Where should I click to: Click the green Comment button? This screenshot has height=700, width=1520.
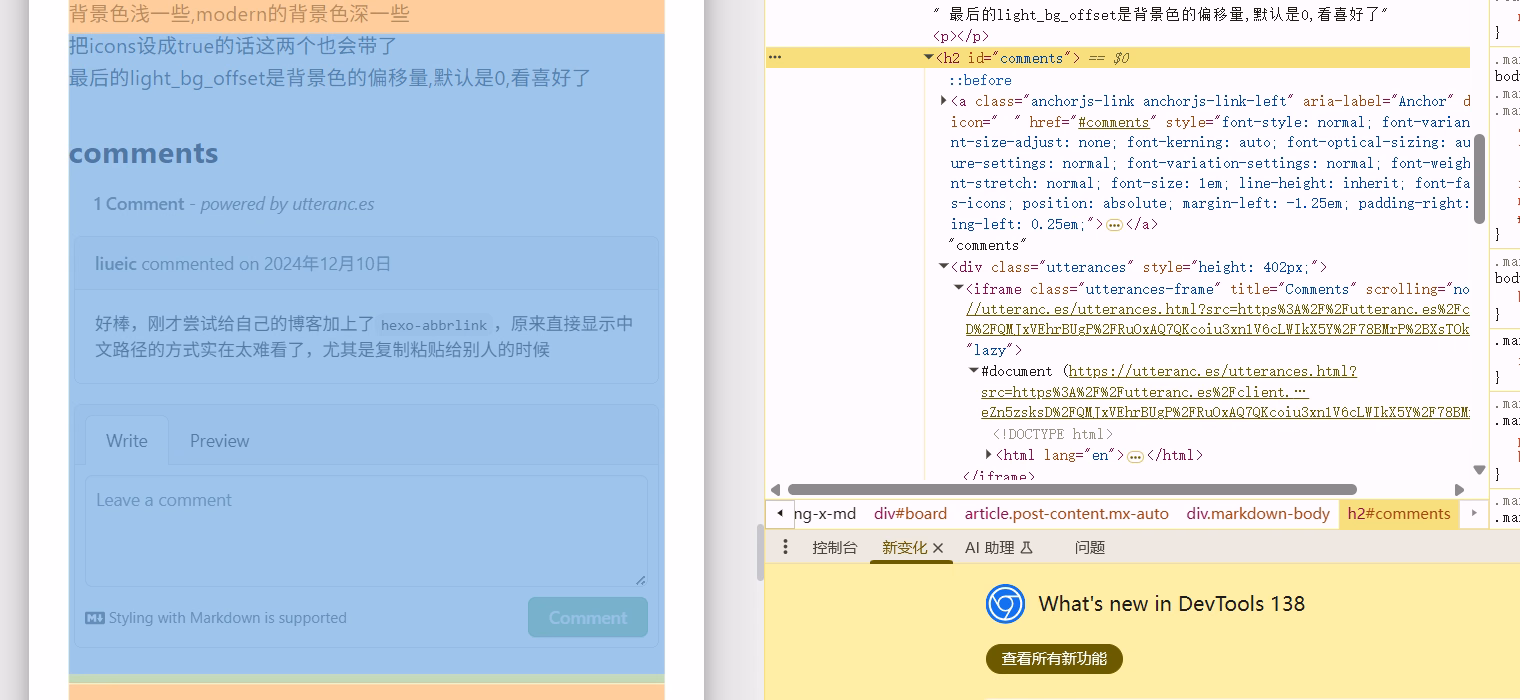(588, 618)
